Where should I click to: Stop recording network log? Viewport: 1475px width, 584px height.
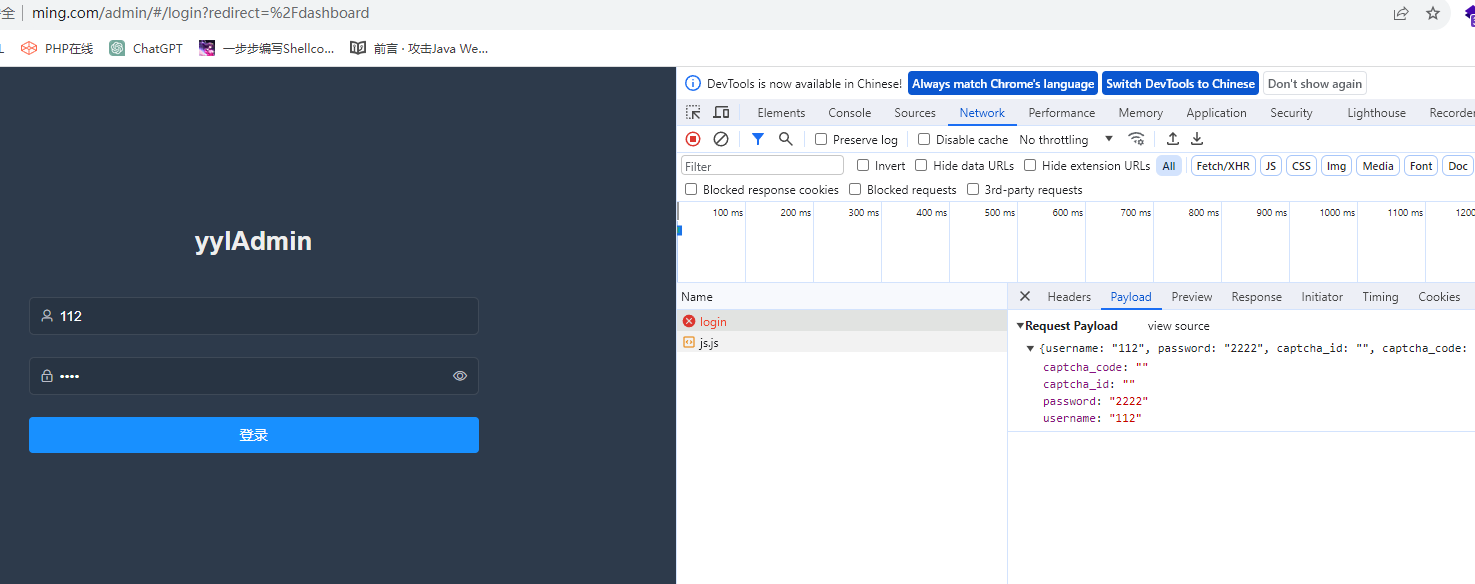[x=693, y=139]
